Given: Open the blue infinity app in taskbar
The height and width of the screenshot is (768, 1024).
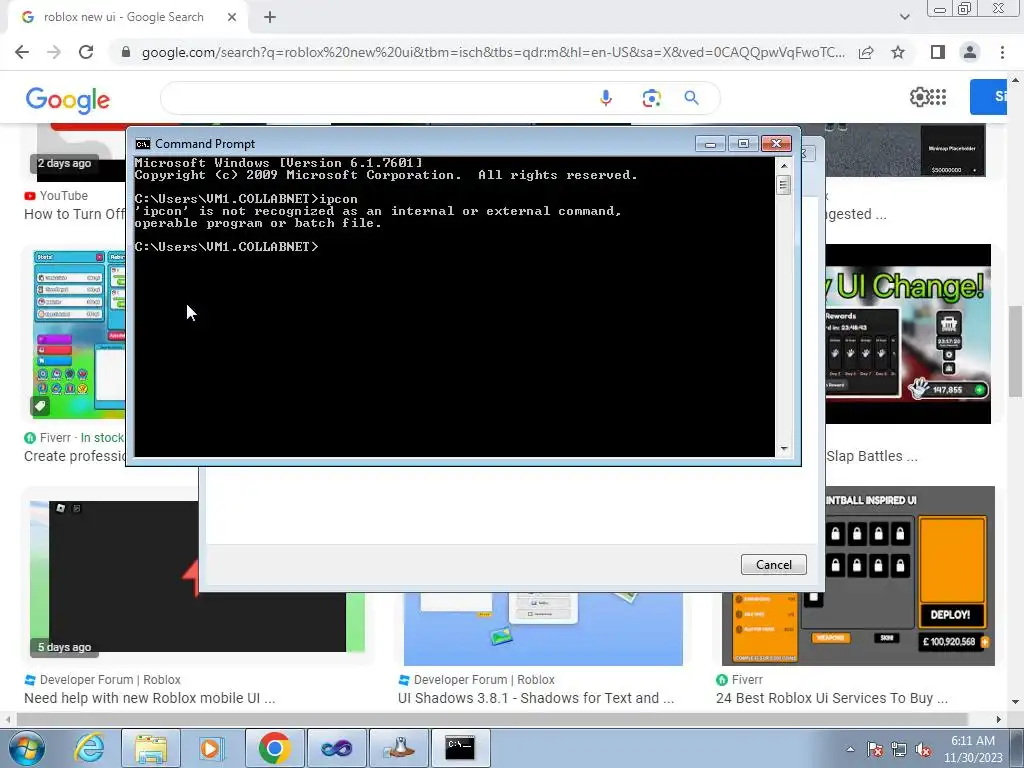Looking at the screenshot, I should point(336,748).
